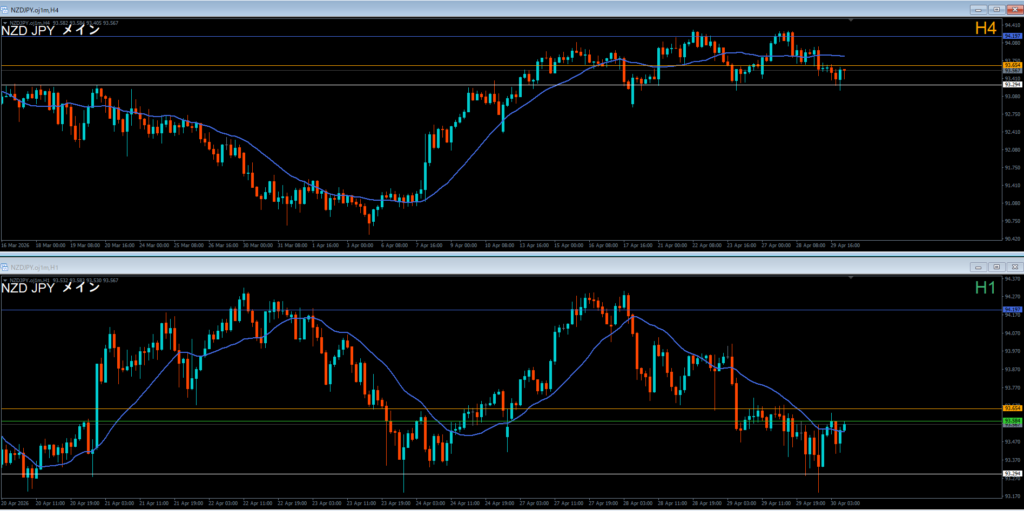Click the green 93.584 price label on H1
The height and width of the screenshot is (511, 1024).
(1011, 421)
